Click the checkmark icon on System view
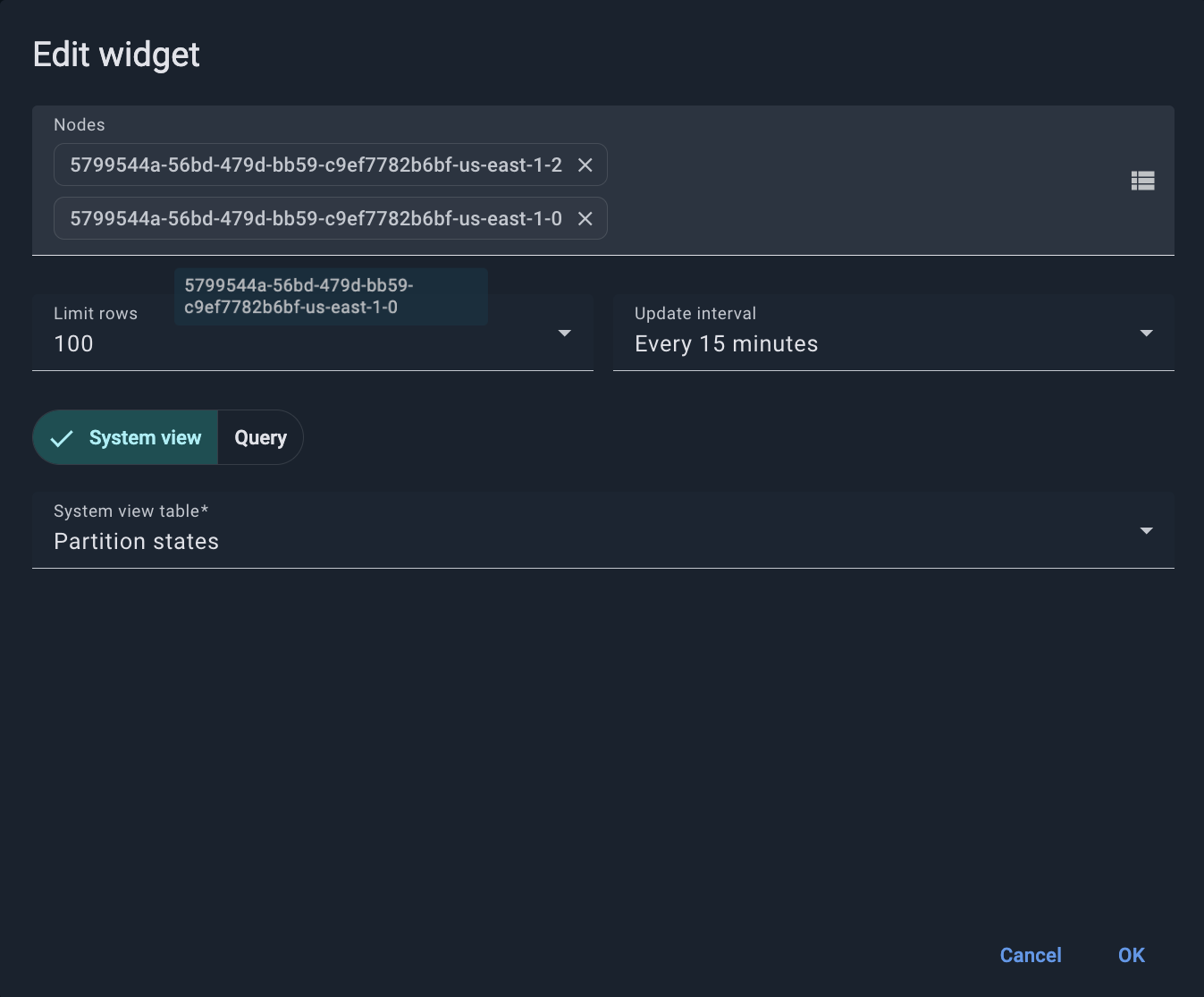Image resolution: width=1204 pixels, height=997 pixels. [62, 438]
